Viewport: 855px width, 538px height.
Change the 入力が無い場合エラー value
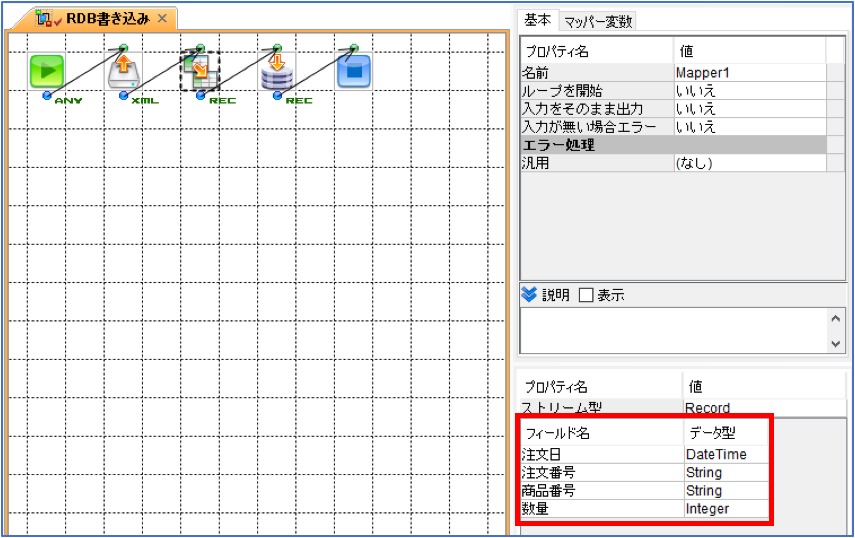(x=750, y=126)
